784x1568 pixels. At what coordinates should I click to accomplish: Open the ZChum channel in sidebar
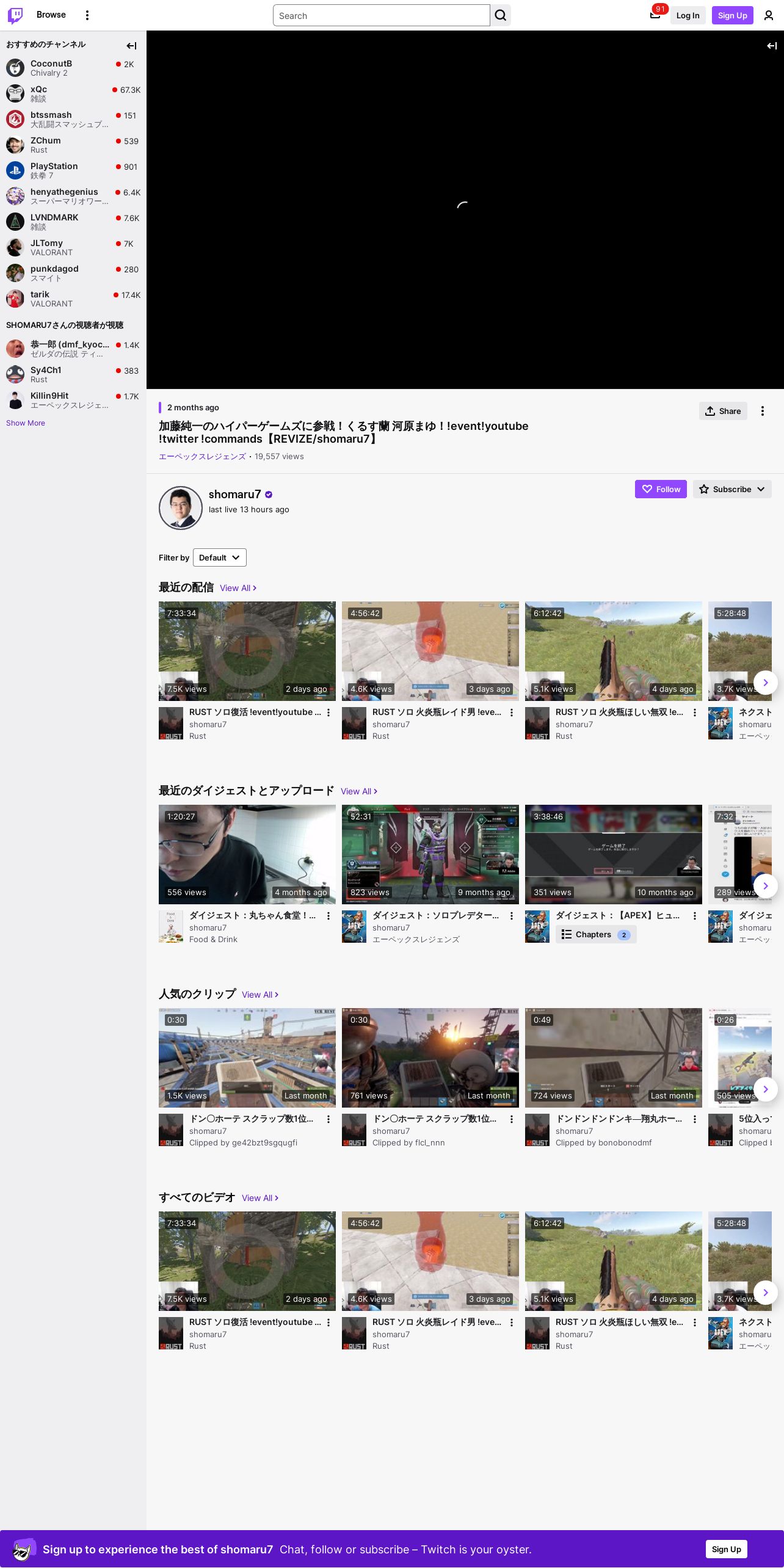click(73, 145)
